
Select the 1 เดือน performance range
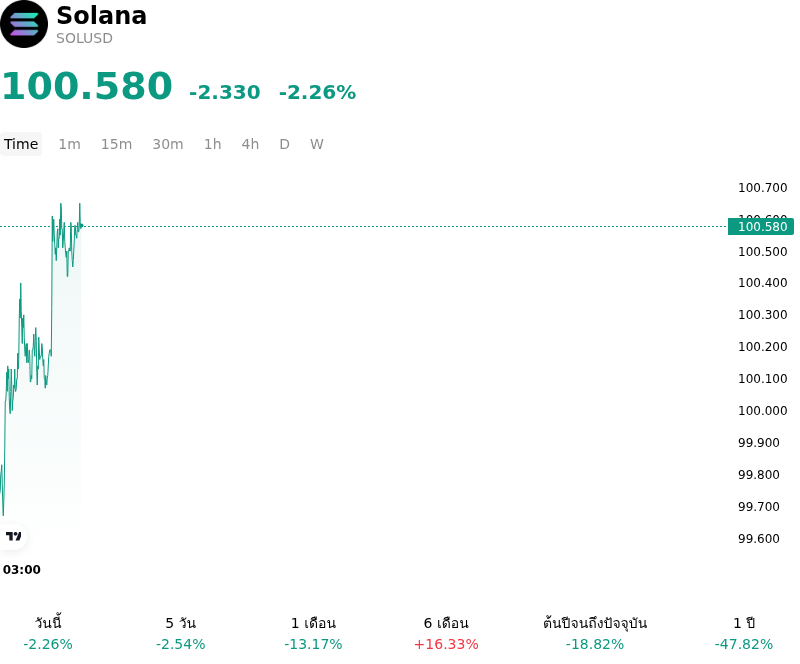[x=313, y=633]
